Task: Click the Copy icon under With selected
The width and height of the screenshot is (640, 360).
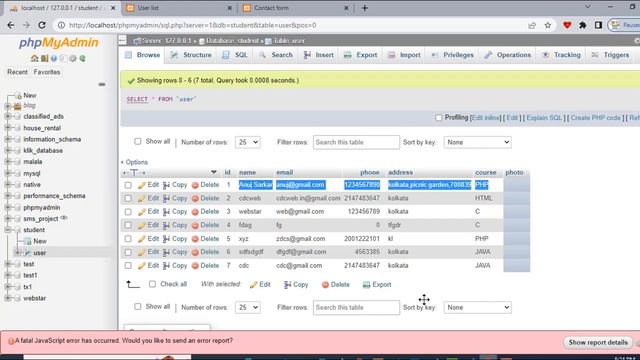Action: coord(288,284)
